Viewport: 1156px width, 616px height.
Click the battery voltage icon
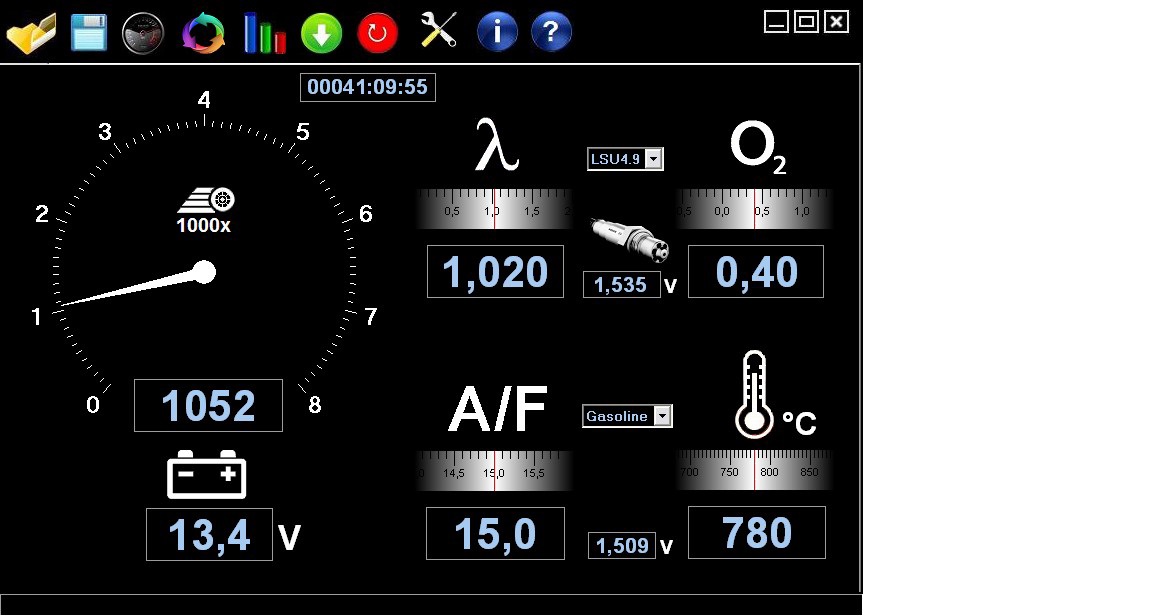pos(206,474)
